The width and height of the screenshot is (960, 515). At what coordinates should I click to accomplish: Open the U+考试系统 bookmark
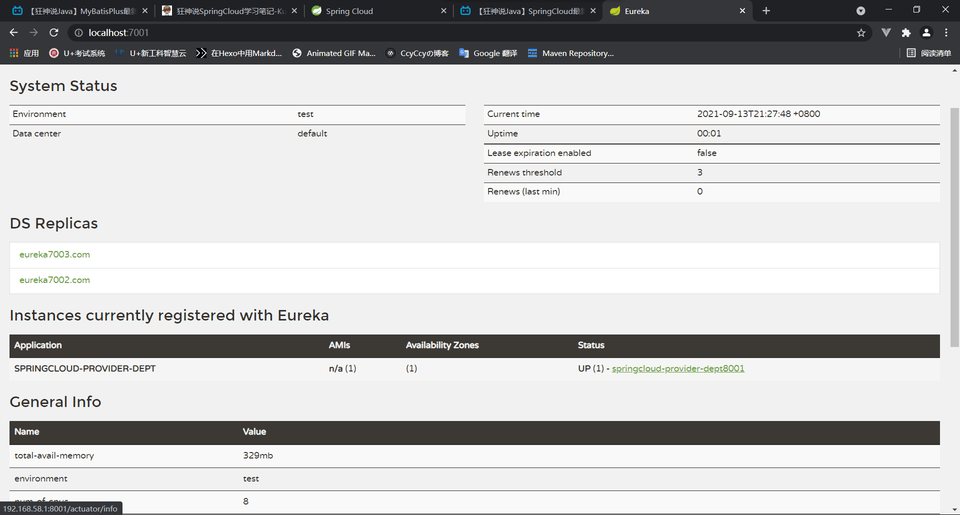(x=77, y=53)
